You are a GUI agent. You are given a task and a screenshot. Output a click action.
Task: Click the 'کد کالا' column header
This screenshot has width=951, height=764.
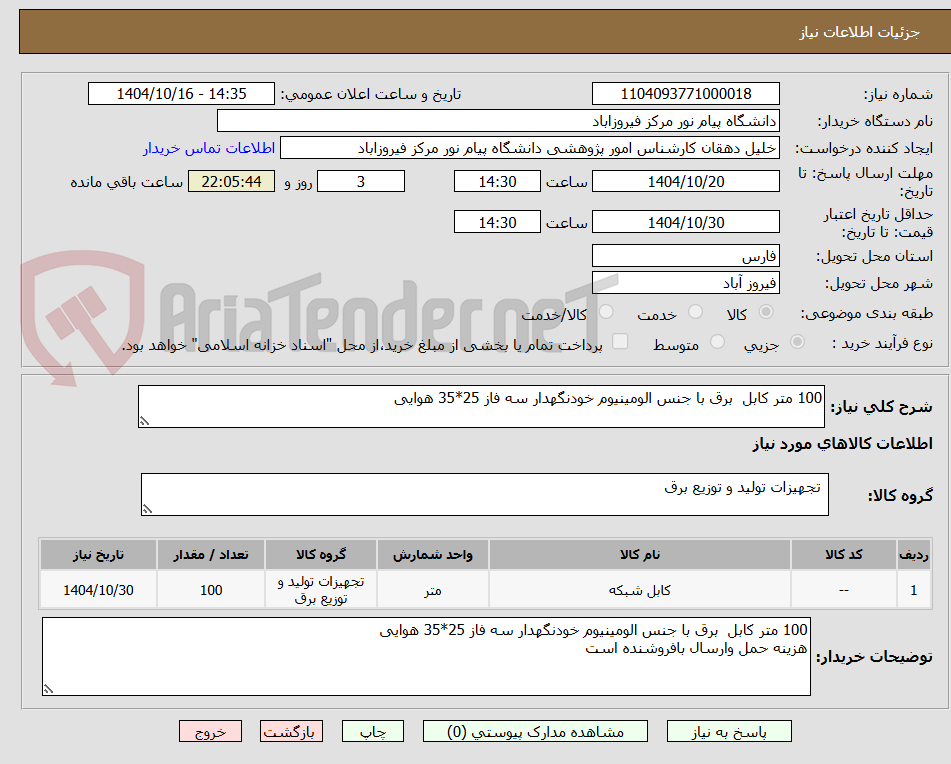click(x=844, y=555)
